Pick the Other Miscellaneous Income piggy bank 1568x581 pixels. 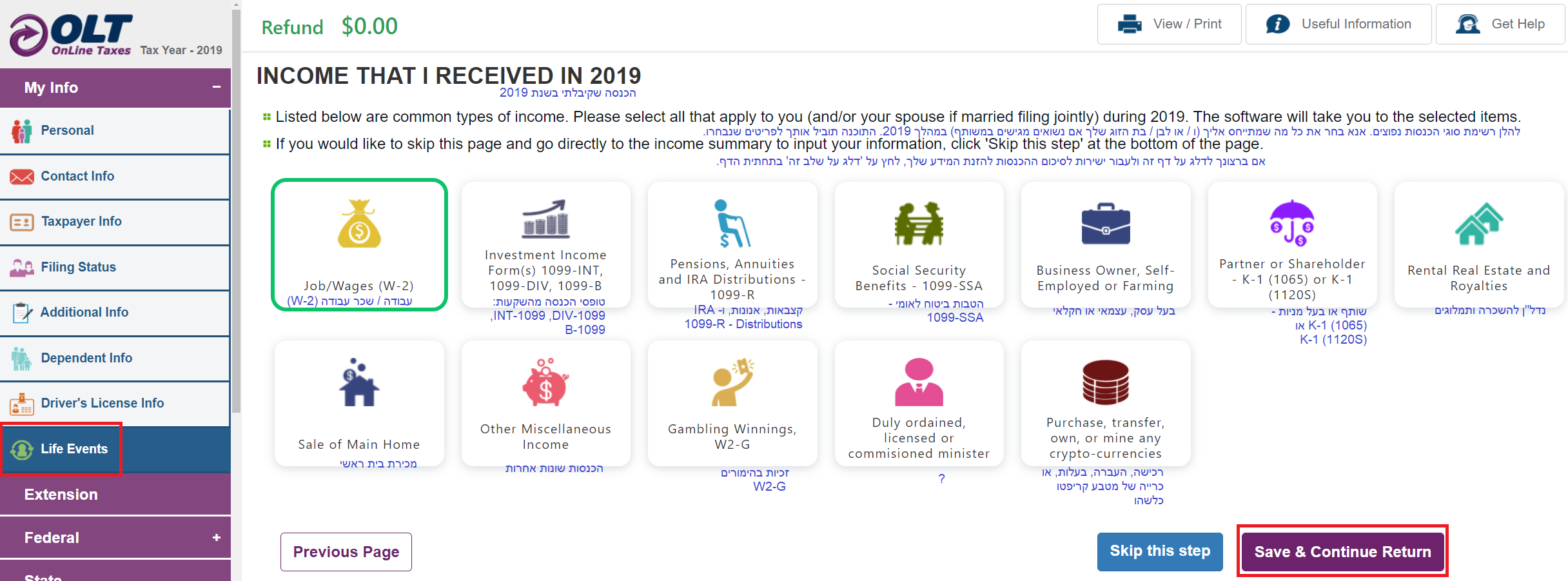tap(545, 382)
